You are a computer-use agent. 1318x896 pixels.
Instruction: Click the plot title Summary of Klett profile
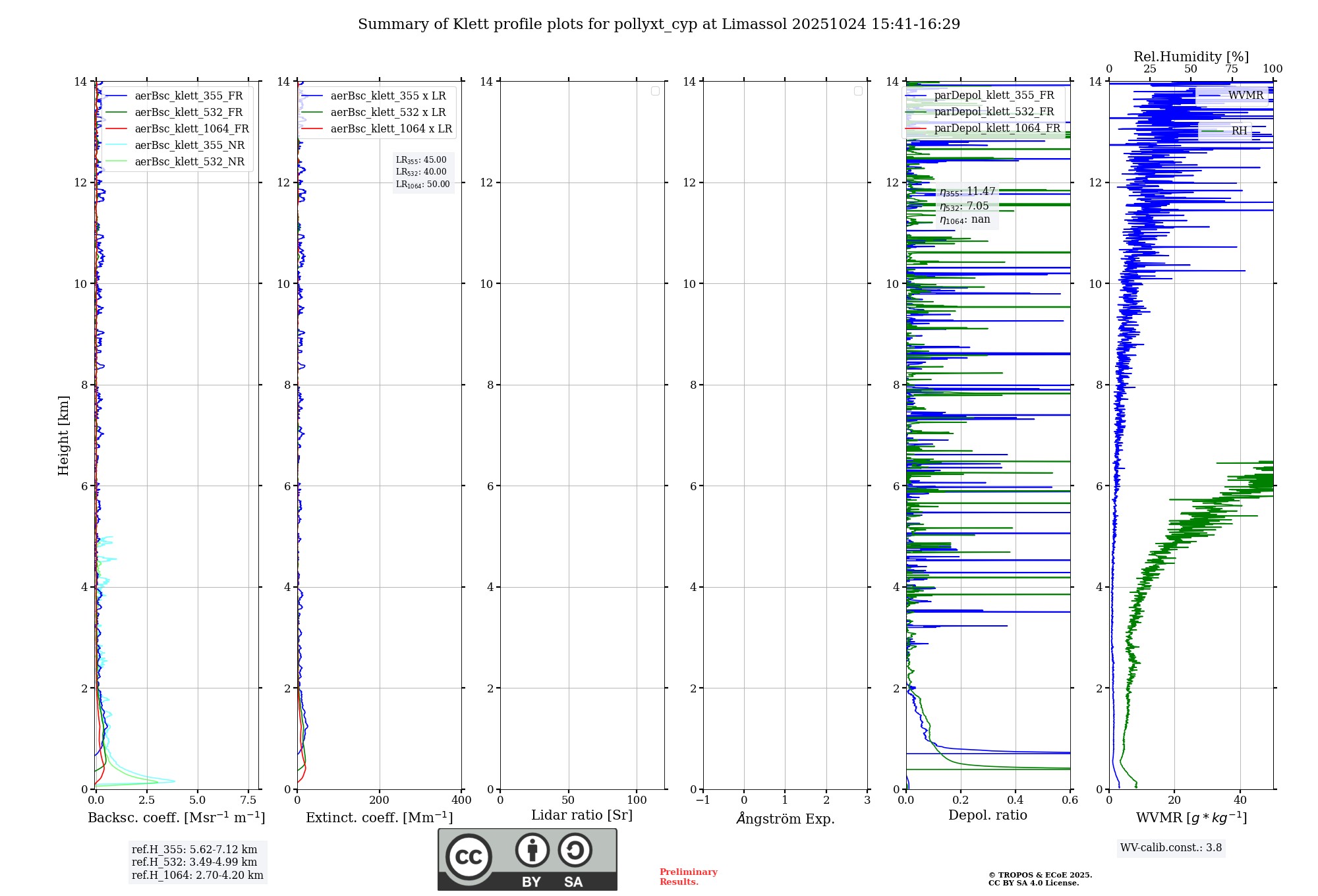coord(659,24)
